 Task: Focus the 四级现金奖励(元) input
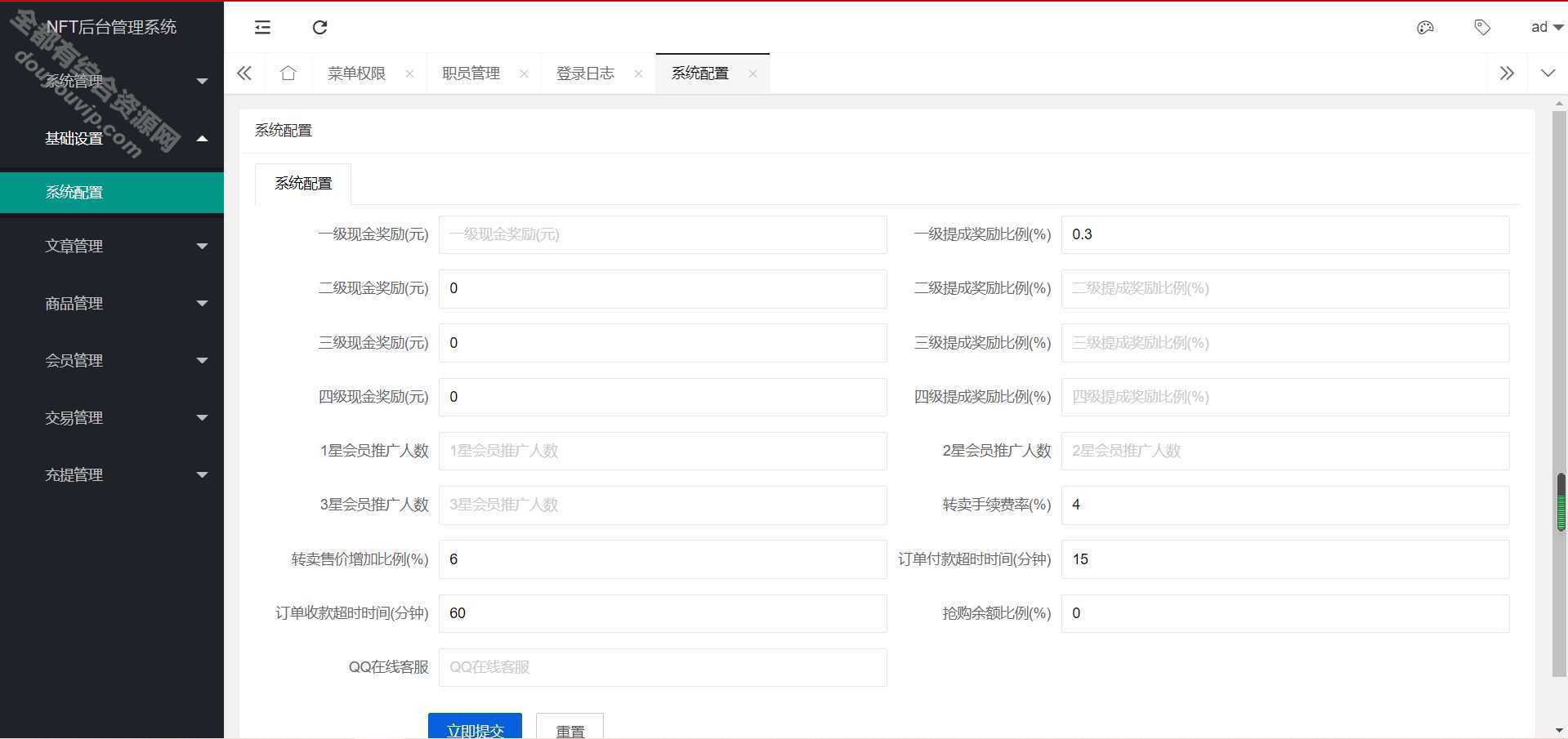tap(663, 397)
